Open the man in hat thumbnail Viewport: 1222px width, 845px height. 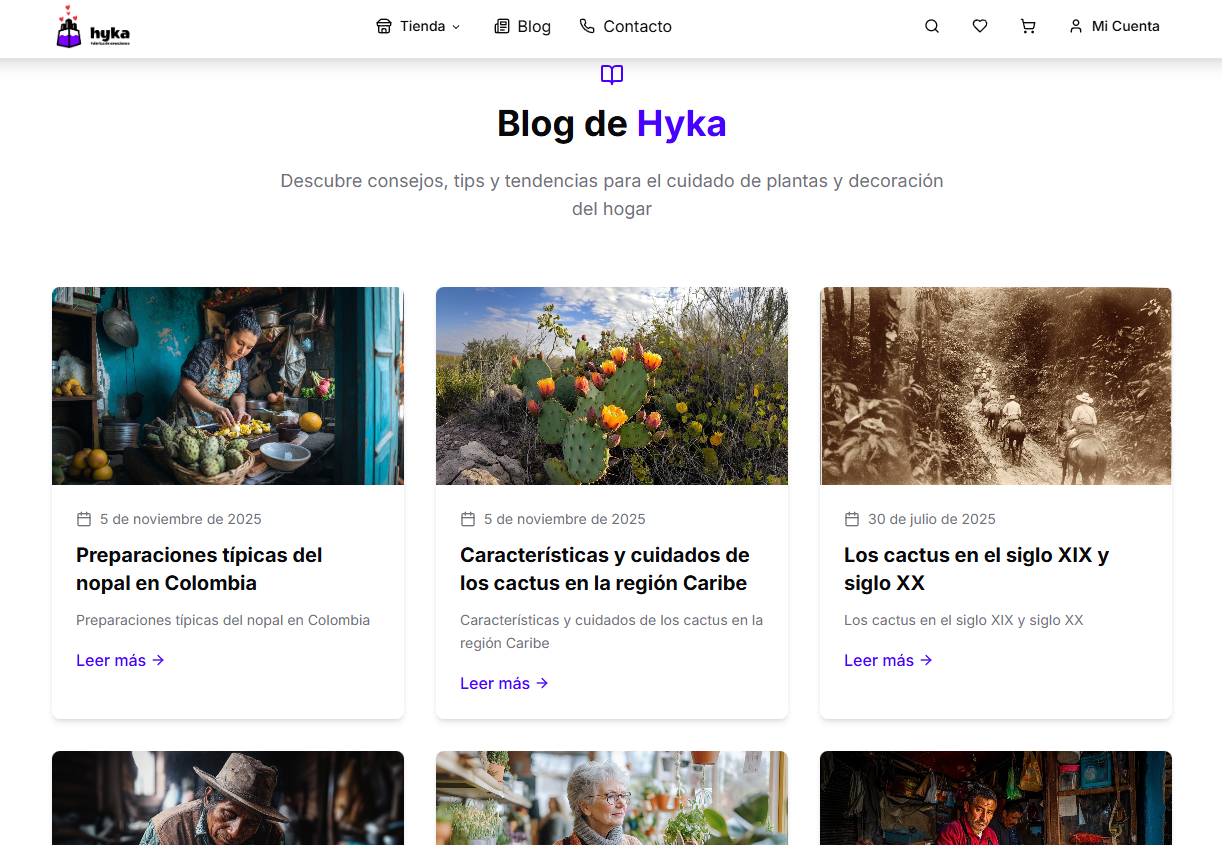point(228,798)
